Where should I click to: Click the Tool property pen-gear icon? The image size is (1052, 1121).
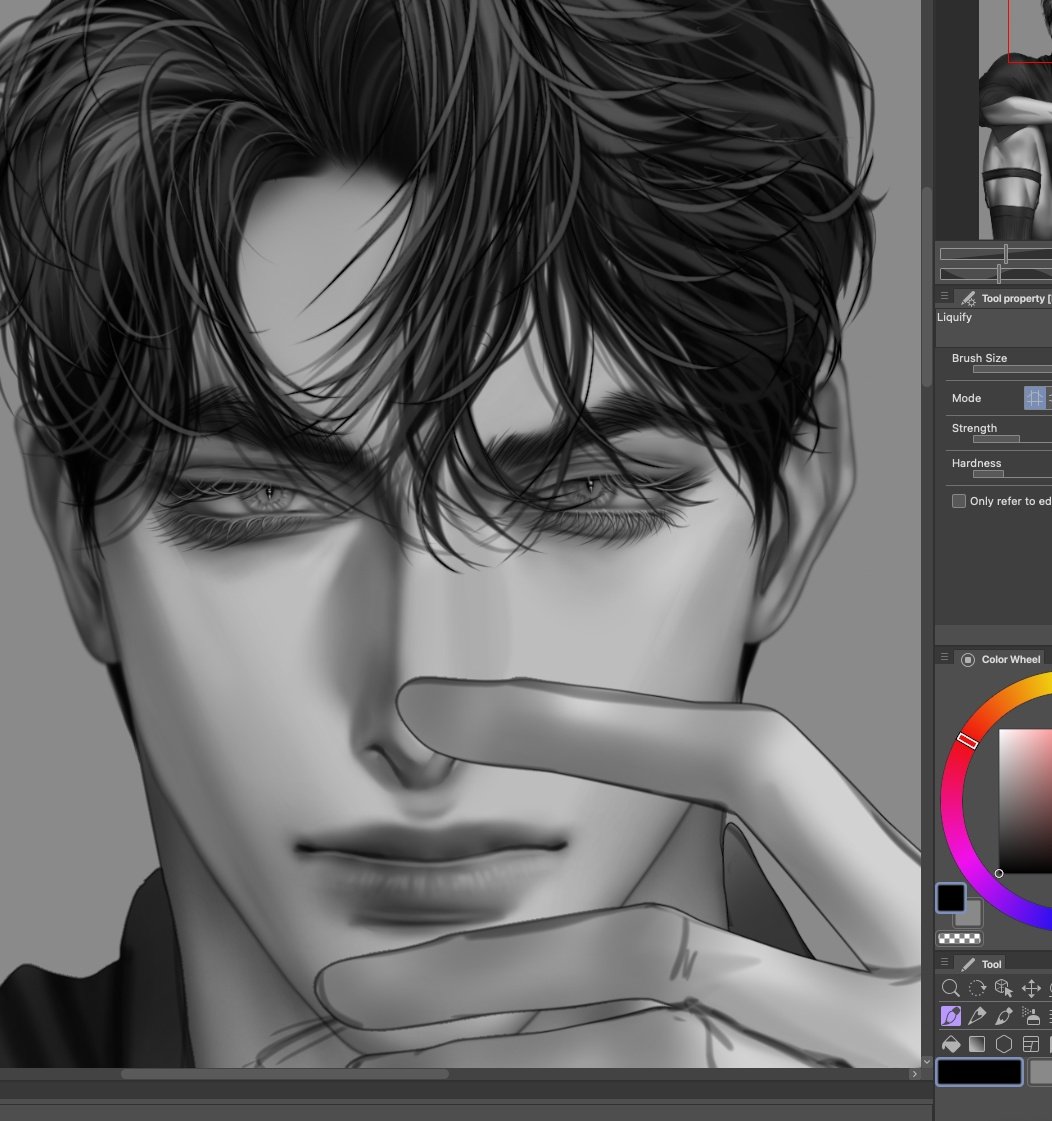point(968,298)
